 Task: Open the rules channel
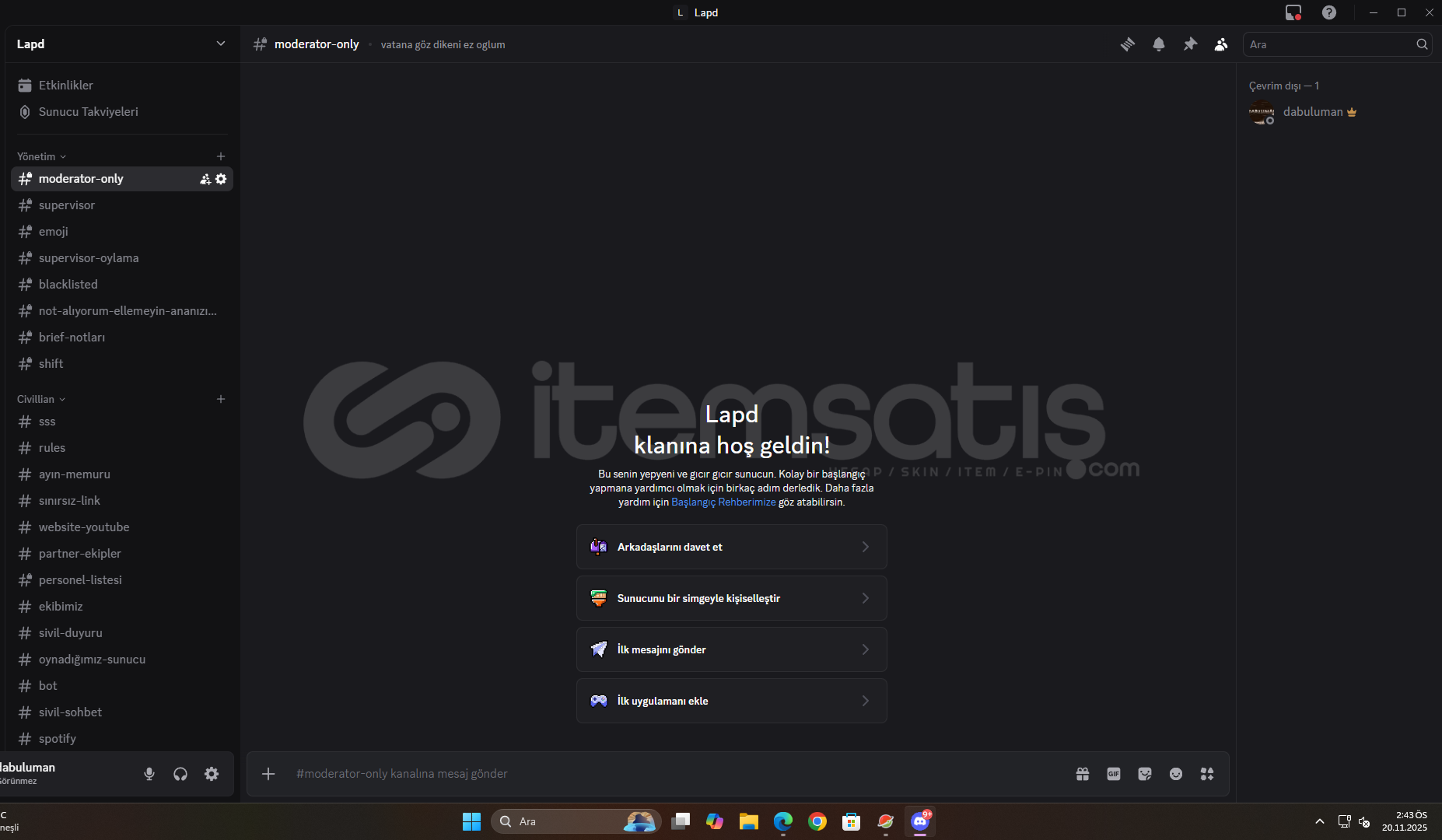122,448
